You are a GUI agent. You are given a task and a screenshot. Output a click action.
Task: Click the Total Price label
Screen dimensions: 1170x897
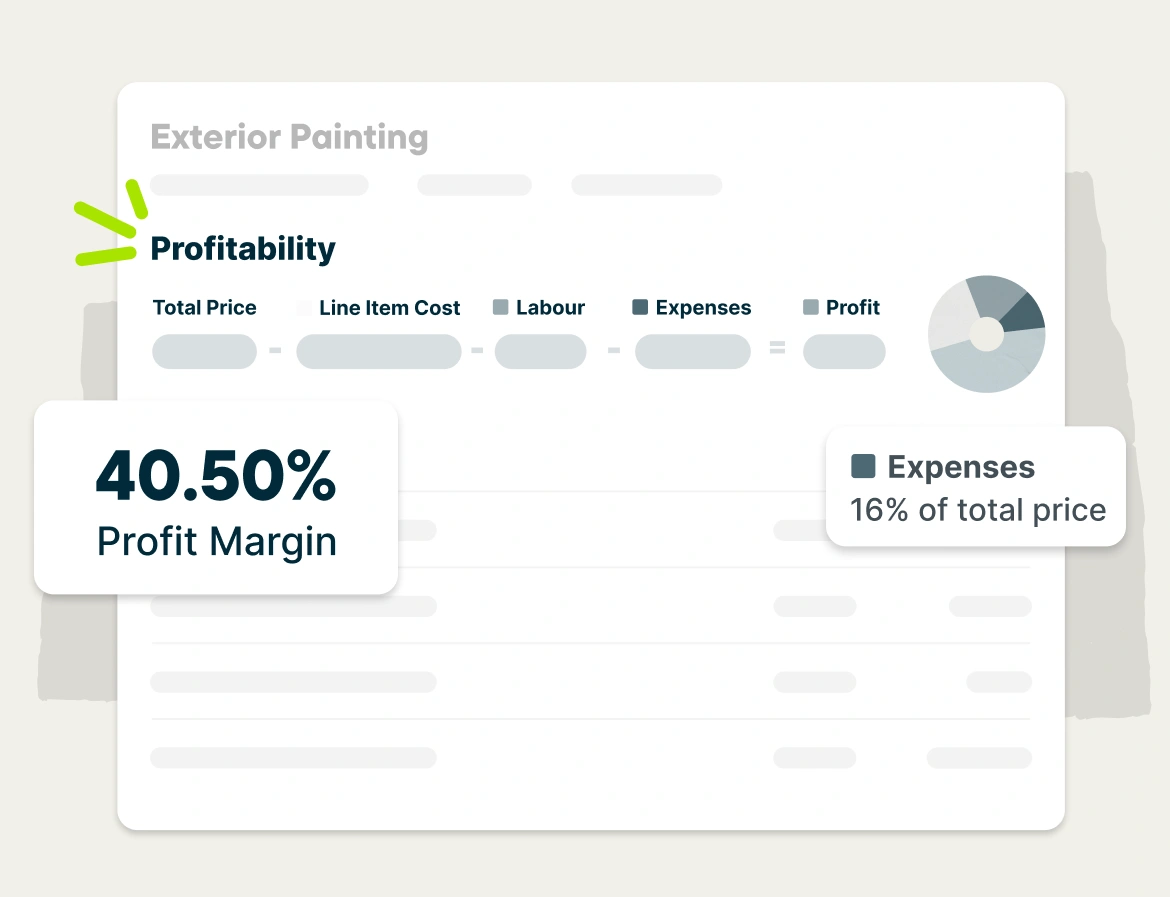[204, 307]
